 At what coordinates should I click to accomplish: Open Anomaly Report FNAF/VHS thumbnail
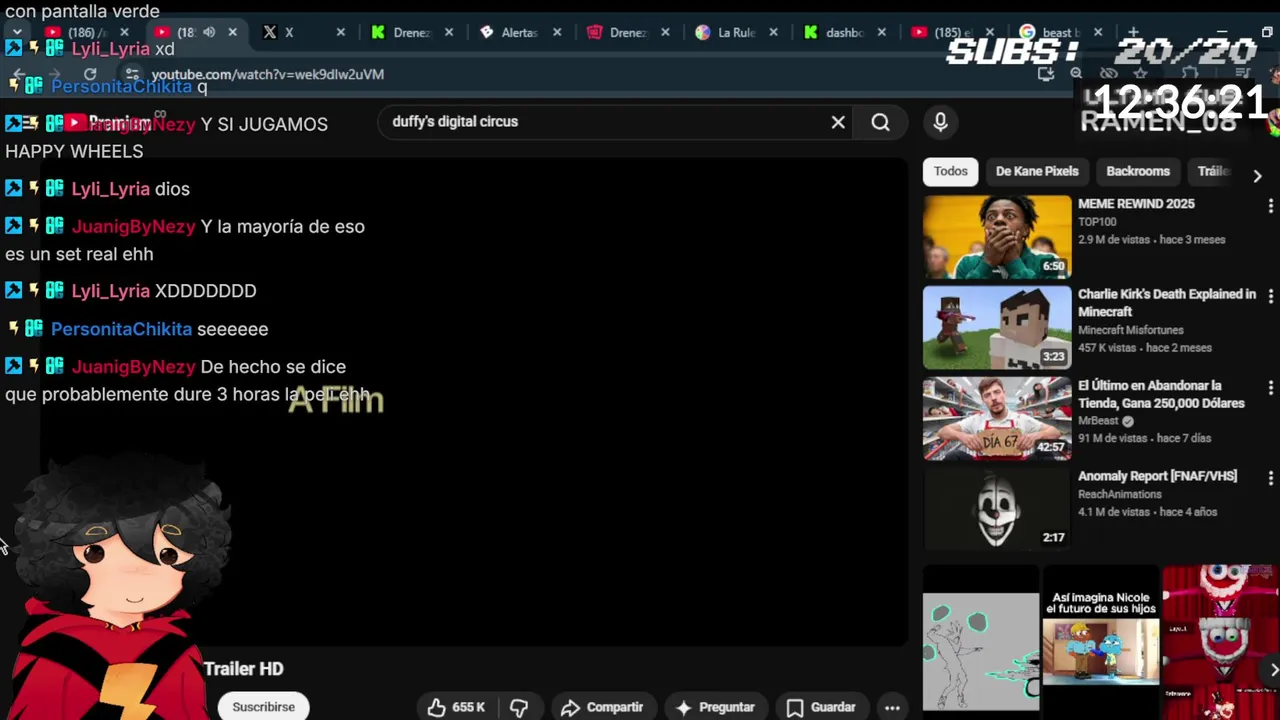point(997,510)
